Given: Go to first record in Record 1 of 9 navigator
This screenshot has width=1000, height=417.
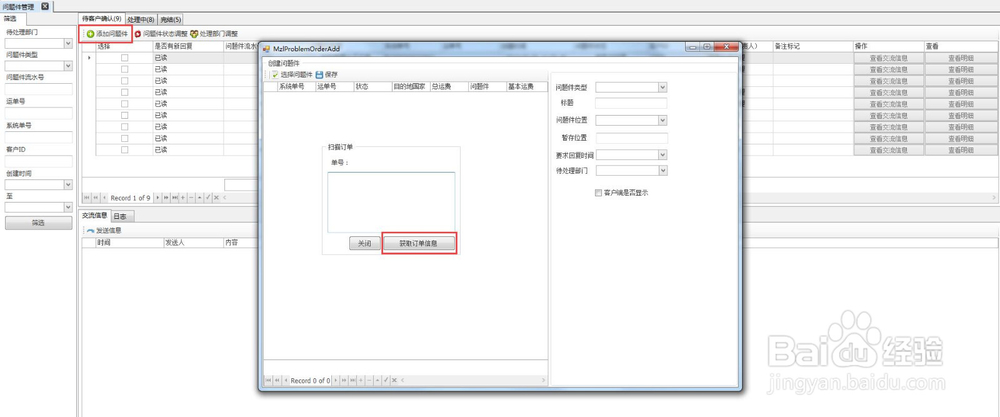Looking at the screenshot, I should coord(88,198).
